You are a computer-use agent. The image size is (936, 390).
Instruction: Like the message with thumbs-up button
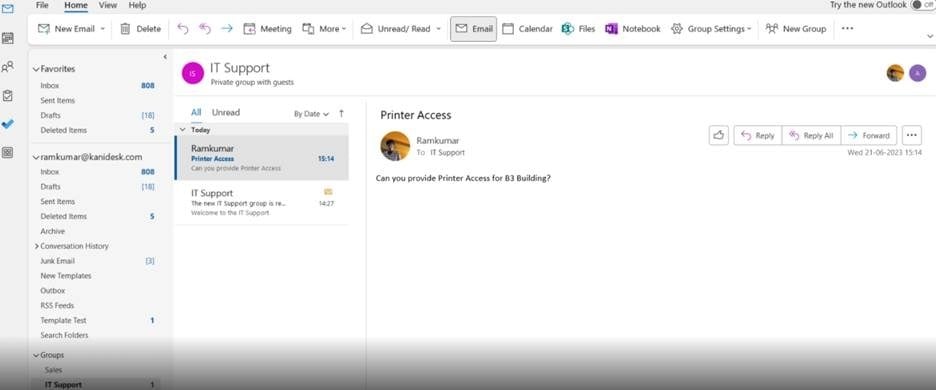(x=719, y=136)
